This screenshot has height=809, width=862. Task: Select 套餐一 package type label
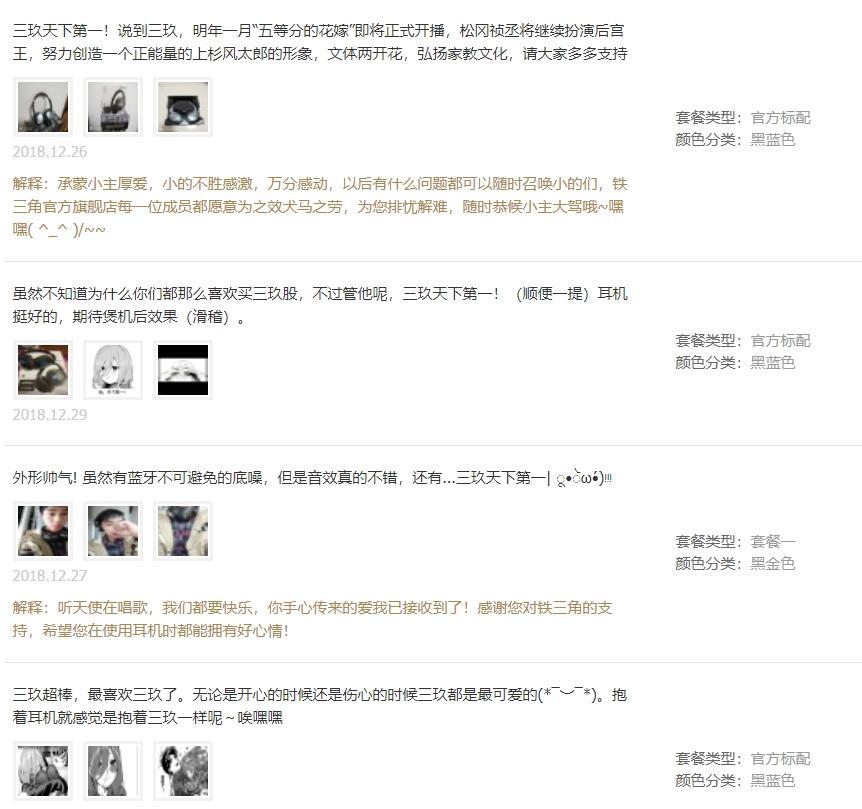(x=773, y=541)
